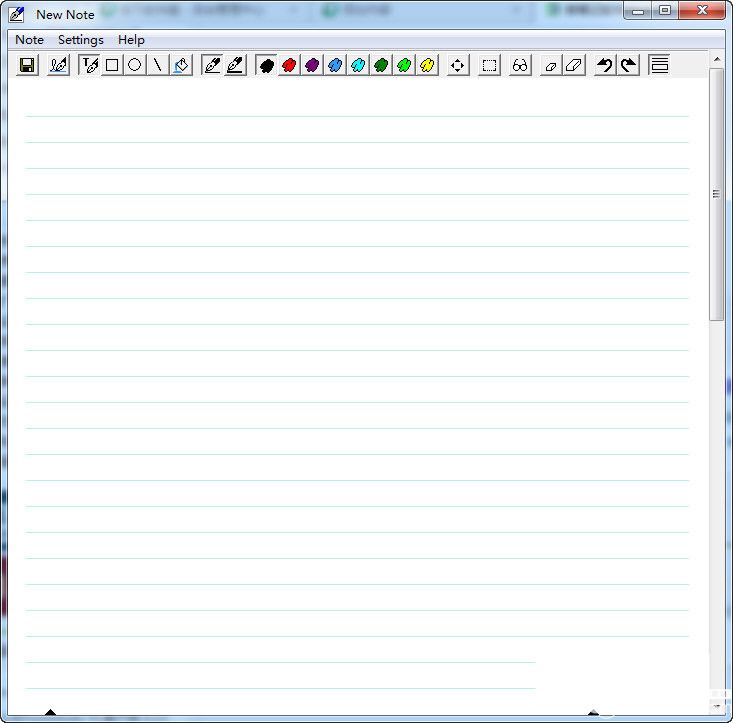
Task: Click the vertical scrollbar thumb
Action: pos(716,194)
